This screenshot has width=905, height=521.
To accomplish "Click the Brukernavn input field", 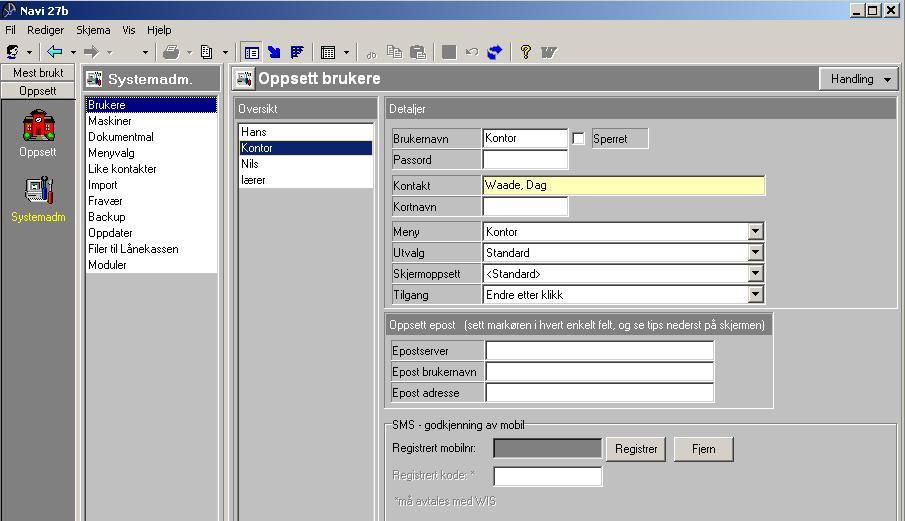I will pyautogui.click(x=525, y=138).
